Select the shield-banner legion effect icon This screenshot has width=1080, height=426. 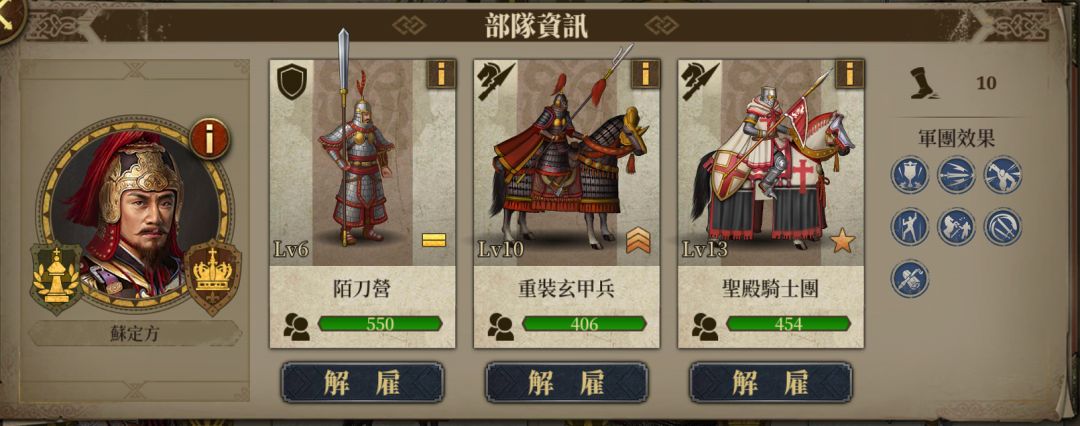pos(909,174)
